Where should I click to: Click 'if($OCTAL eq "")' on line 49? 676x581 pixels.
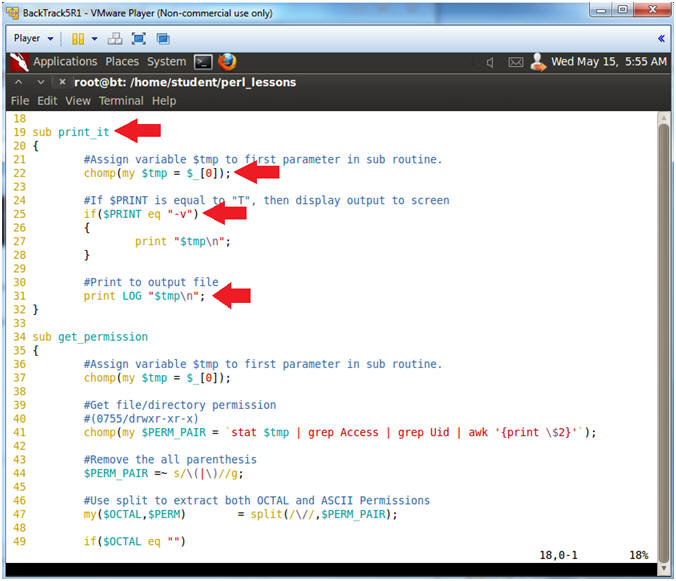[x=135, y=542]
